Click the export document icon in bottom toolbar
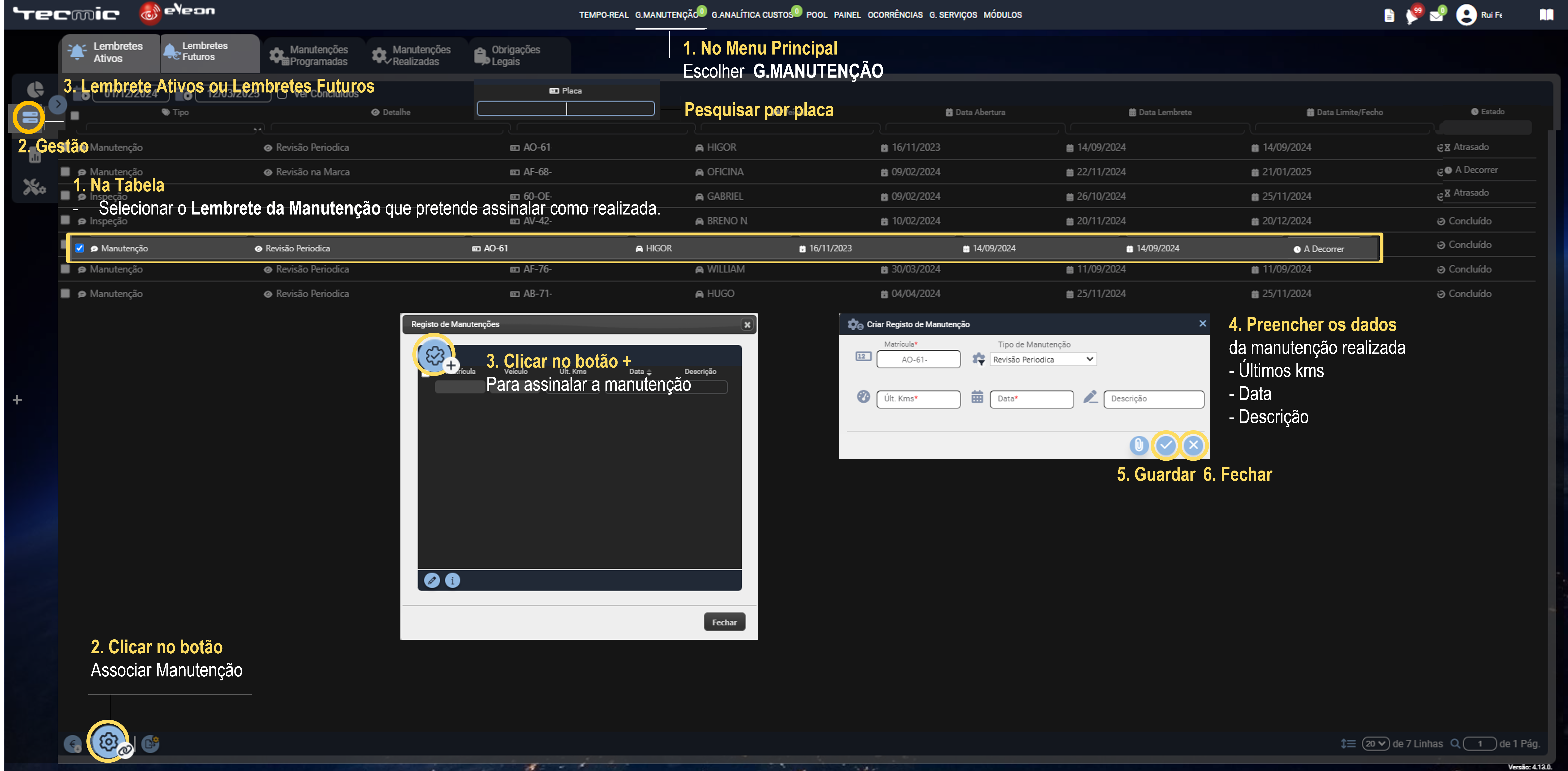Screen dimensions: 1568x771 pos(150,744)
